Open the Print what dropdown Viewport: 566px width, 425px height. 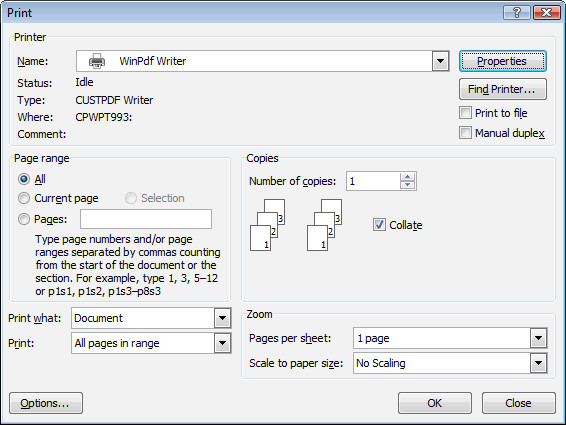222,318
